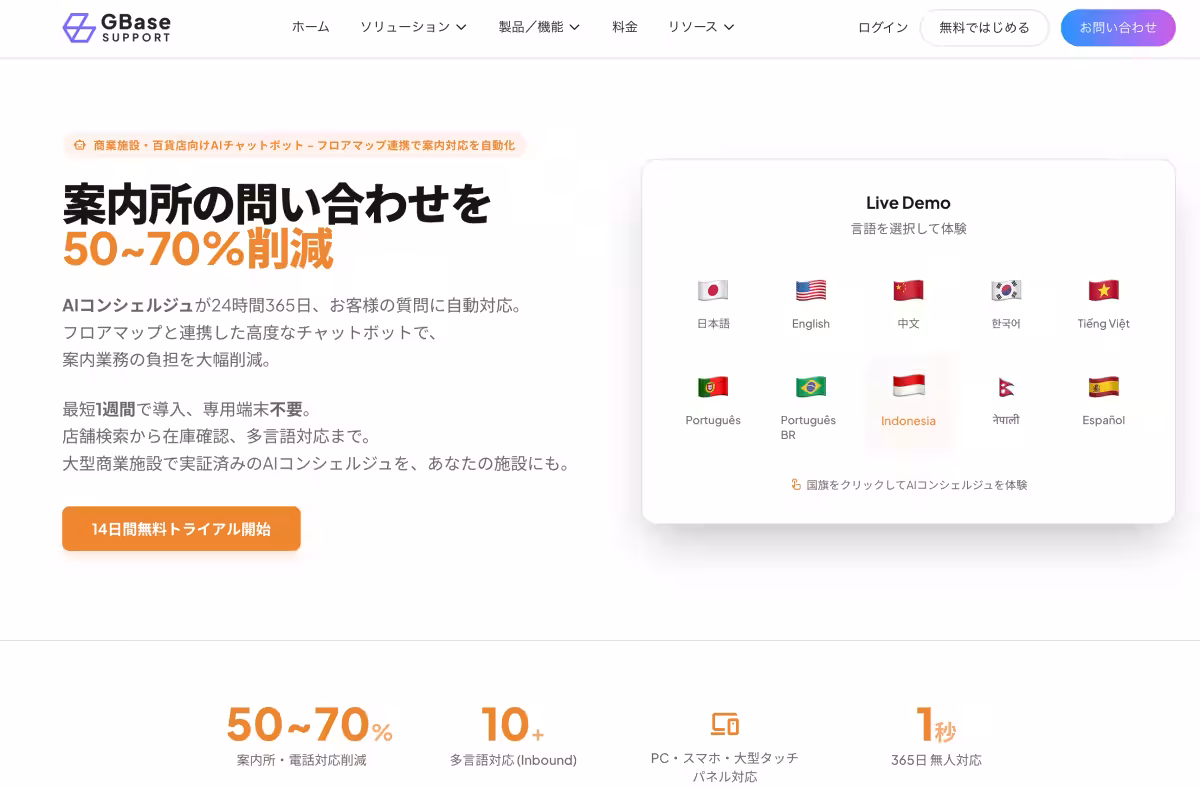
Task: Pick the Brazil flag for Português BR
Action: pos(811,387)
